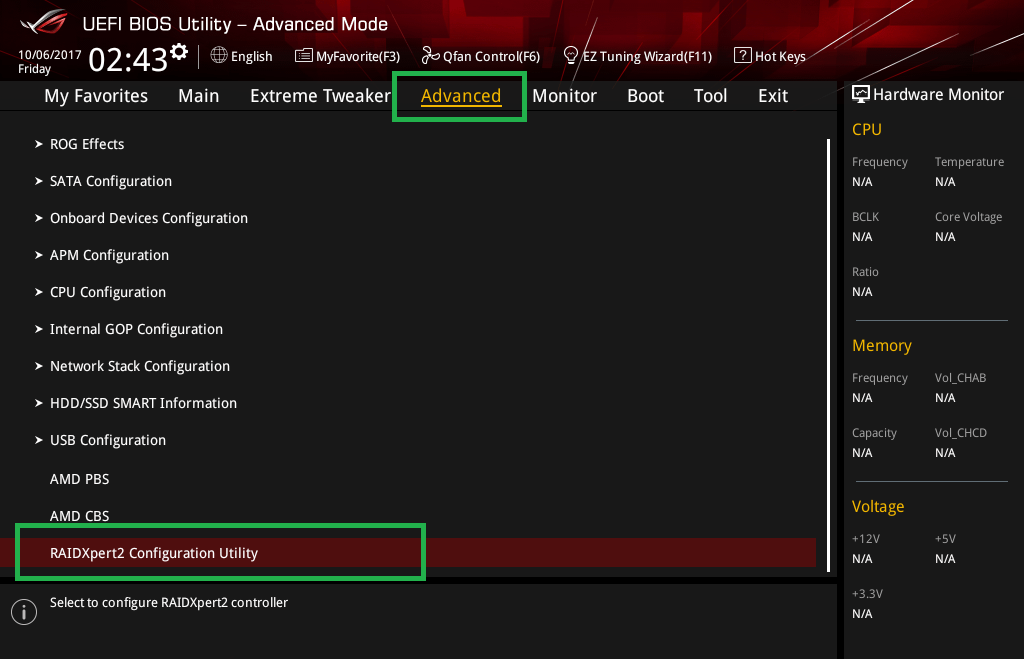This screenshot has width=1024, height=659.
Task: Click the Core Voltage label
Action: [968, 217]
